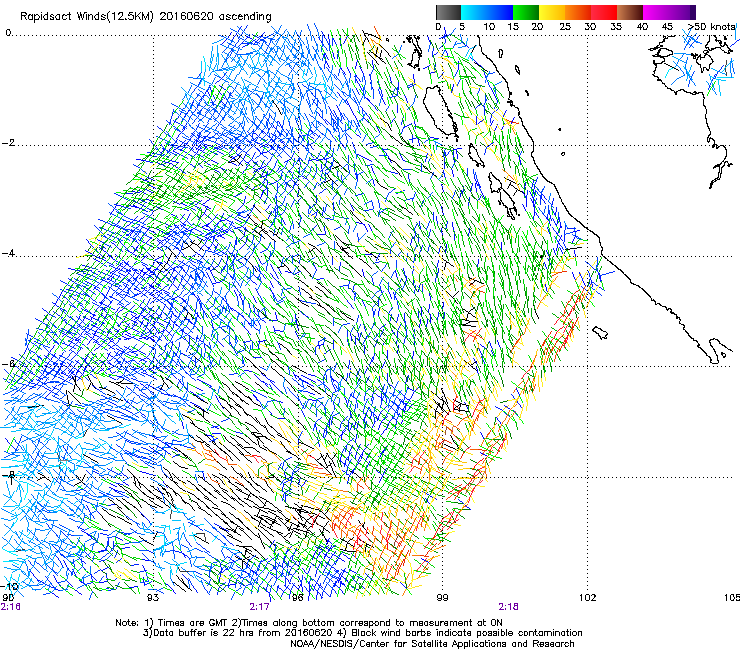Click the '45' legend speed label

point(667,27)
